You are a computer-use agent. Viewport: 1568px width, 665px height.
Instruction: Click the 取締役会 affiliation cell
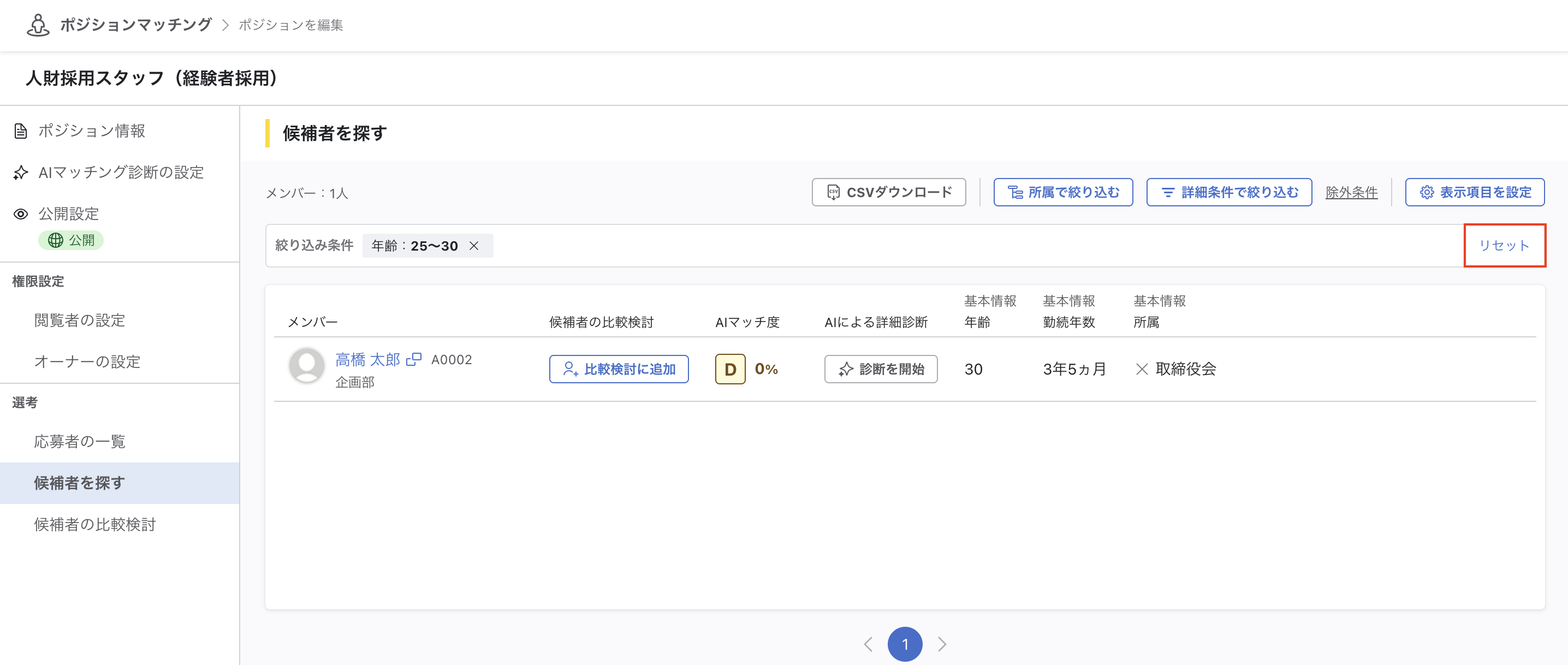point(1186,369)
